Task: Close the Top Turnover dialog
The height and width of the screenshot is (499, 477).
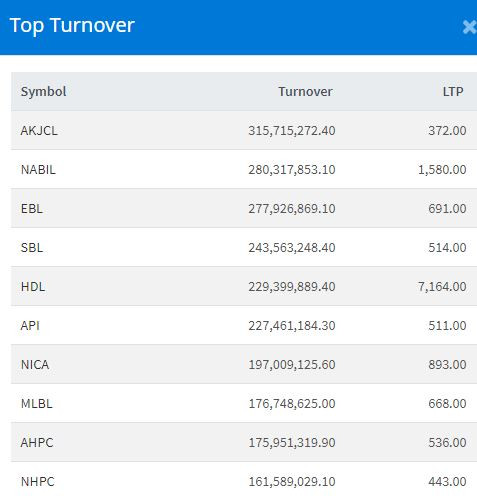Action: pyautogui.click(x=470, y=27)
